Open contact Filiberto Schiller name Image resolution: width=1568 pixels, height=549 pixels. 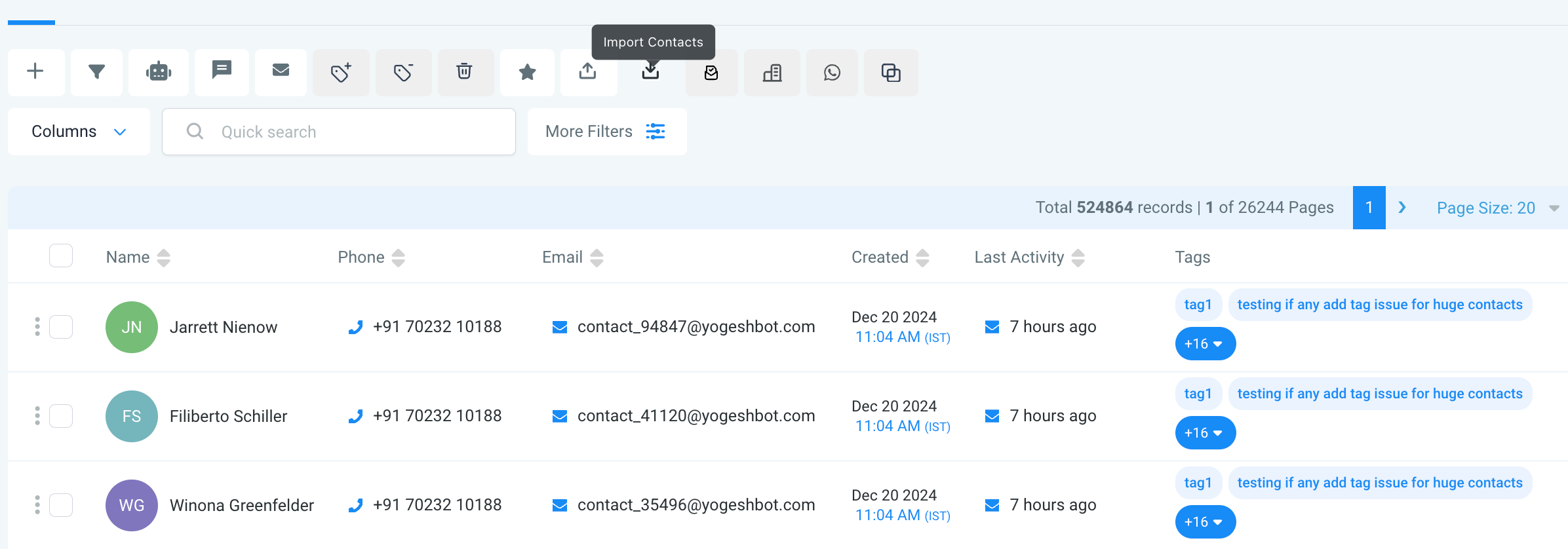229,416
